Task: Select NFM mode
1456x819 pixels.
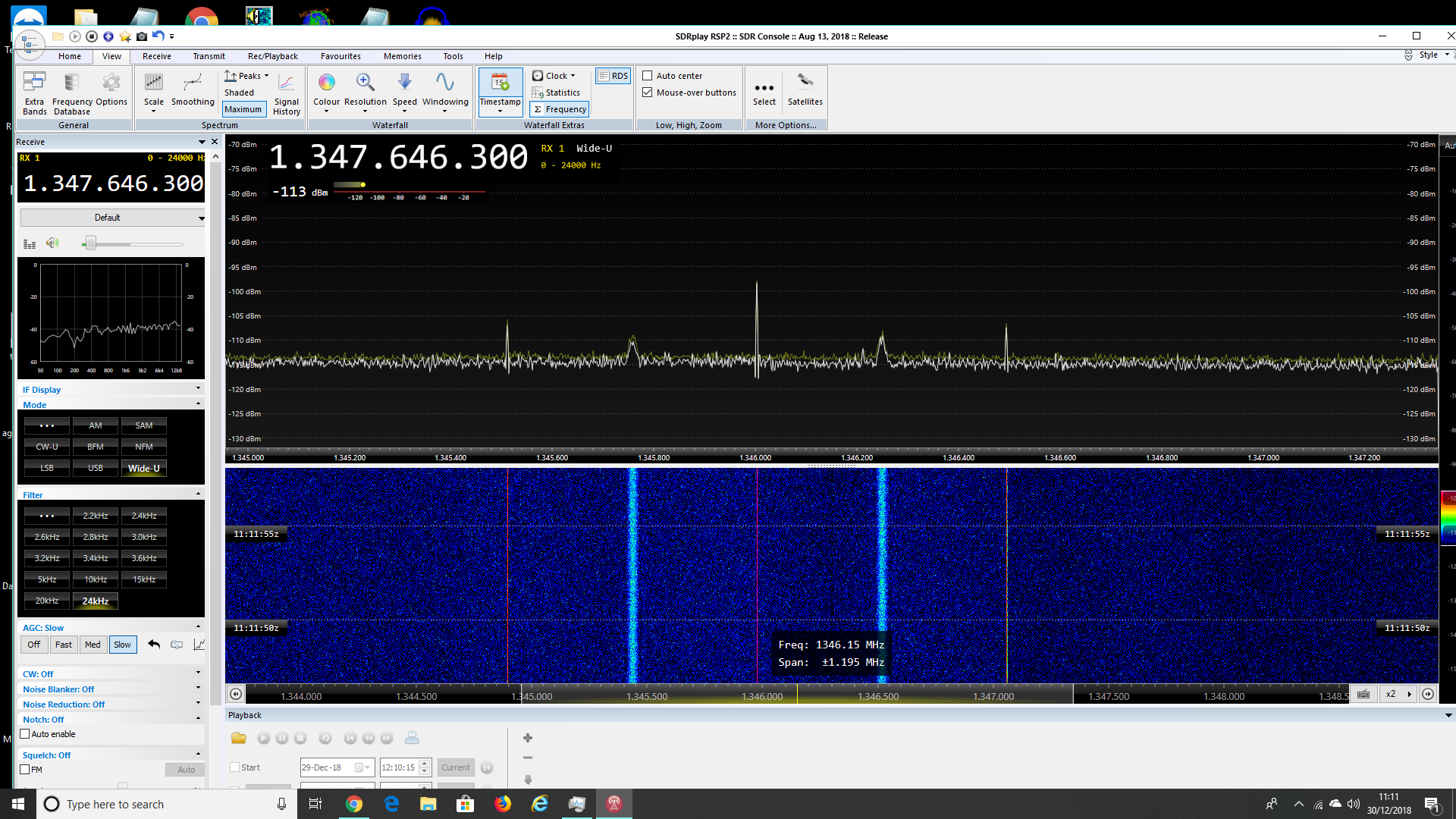Action: (144, 447)
